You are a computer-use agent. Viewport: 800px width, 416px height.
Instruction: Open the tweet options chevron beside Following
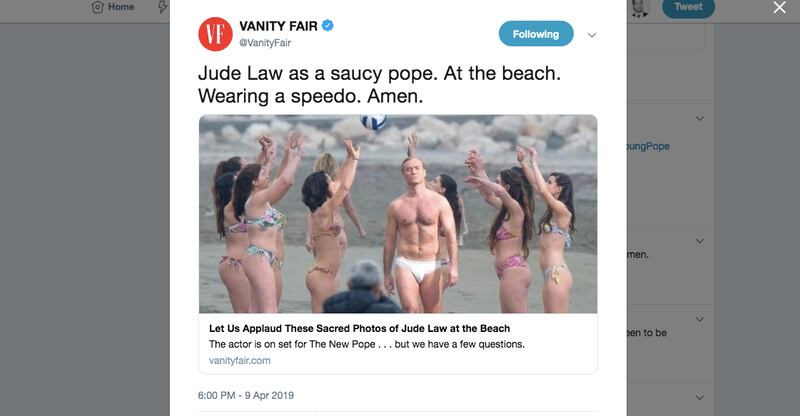click(x=592, y=35)
